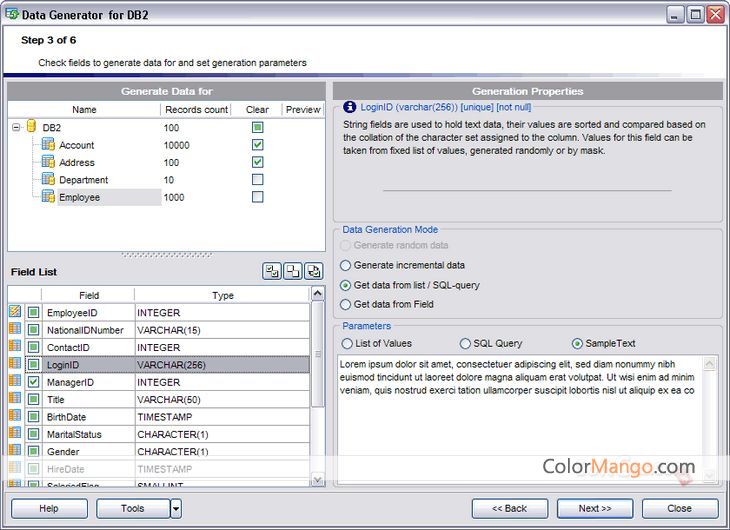
Task: Click the sample text box scrollbar up arrow
Action: tap(710, 364)
